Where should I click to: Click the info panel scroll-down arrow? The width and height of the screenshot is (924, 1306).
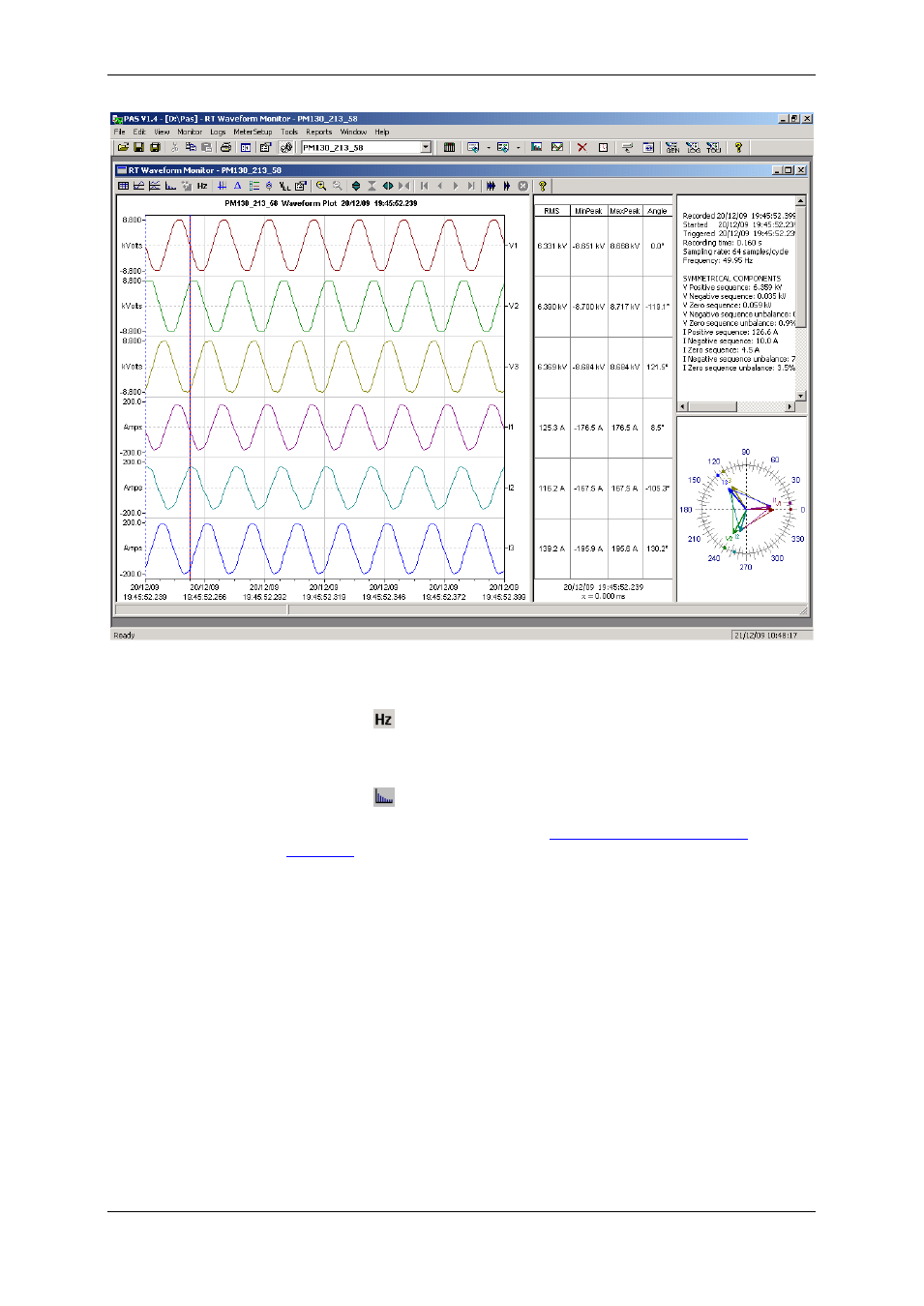point(801,396)
